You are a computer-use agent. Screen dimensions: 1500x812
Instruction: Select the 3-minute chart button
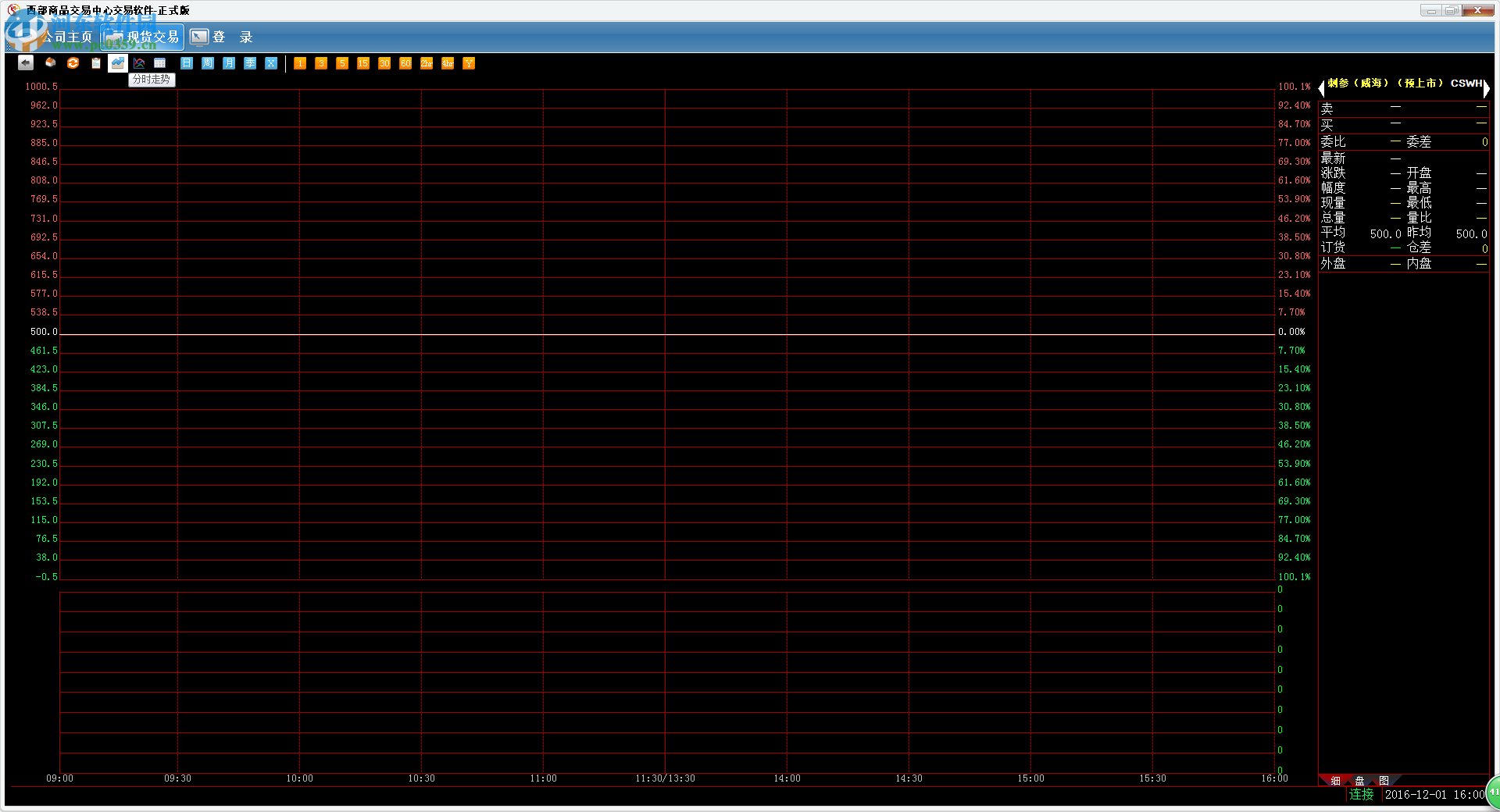tap(321, 63)
